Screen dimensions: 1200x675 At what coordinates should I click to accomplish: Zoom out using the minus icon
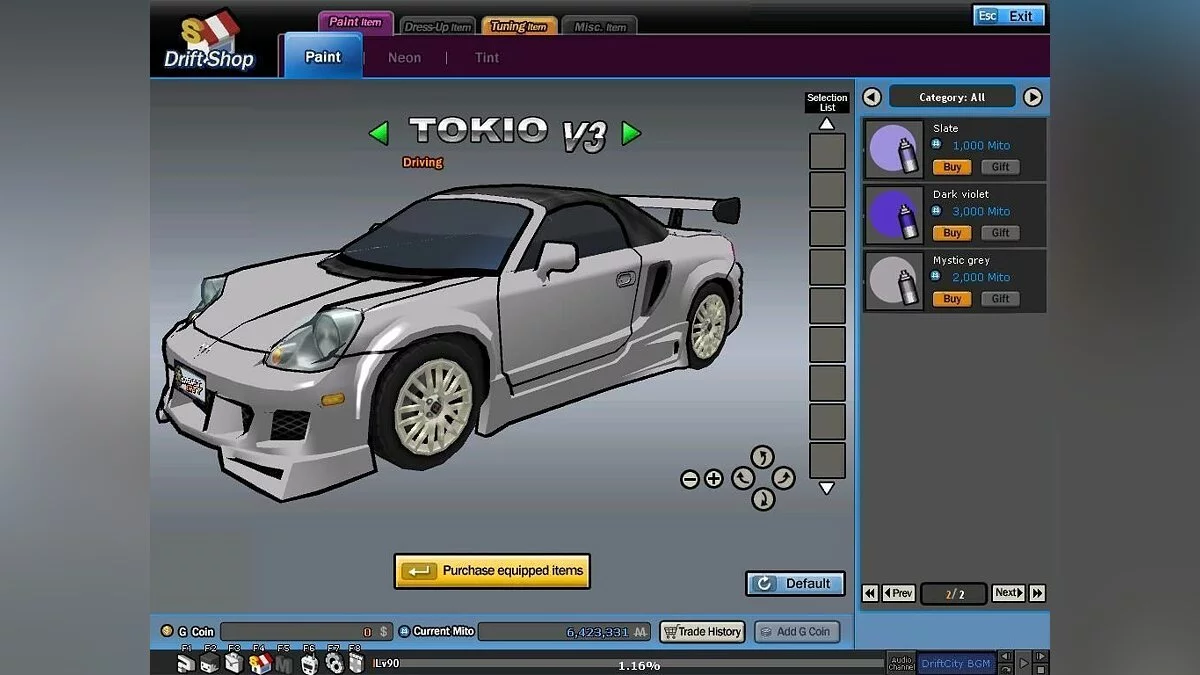[x=690, y=478]
